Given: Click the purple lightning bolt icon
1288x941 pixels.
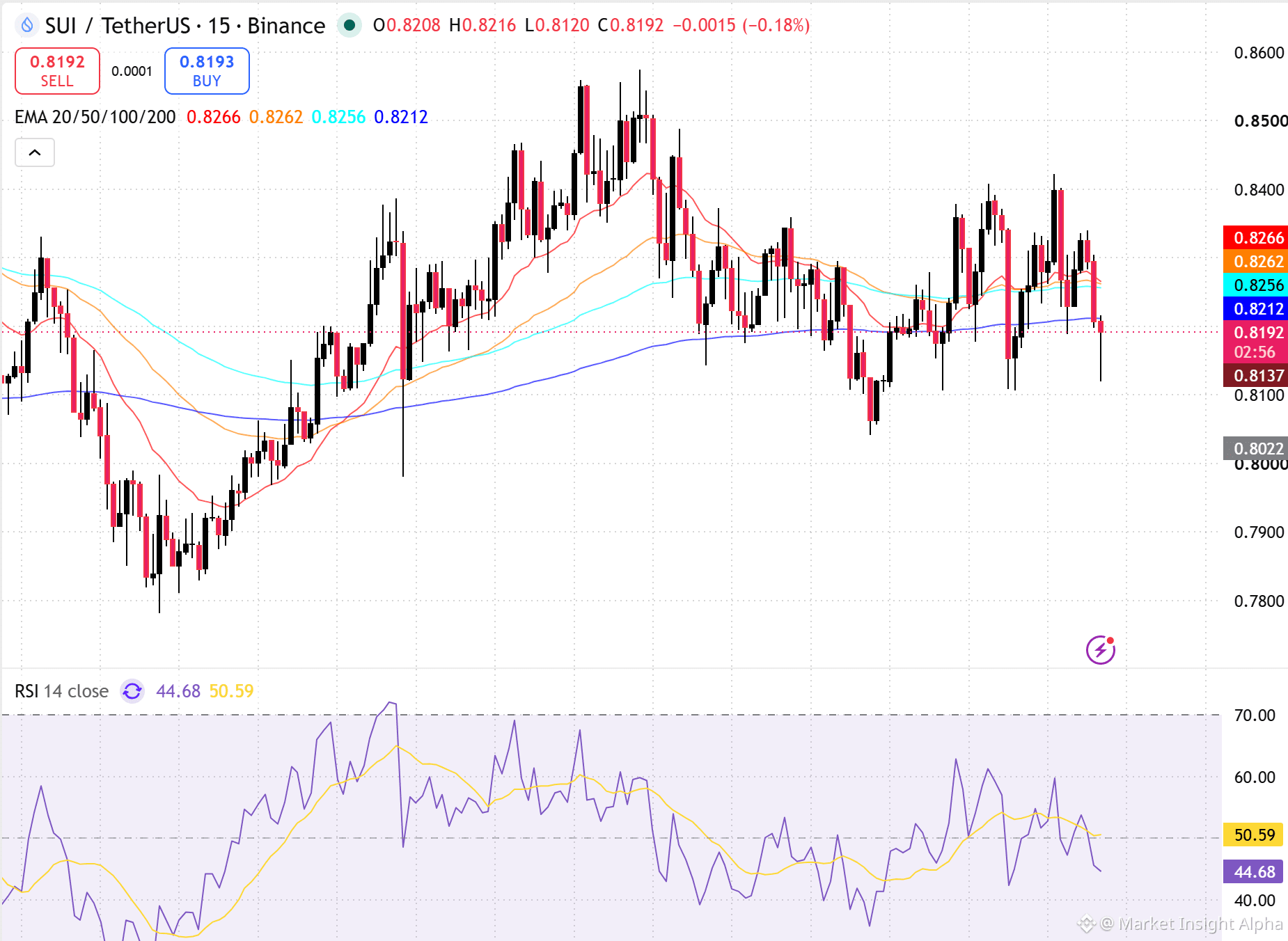Looking at the screenshot, I should 1101,649.
